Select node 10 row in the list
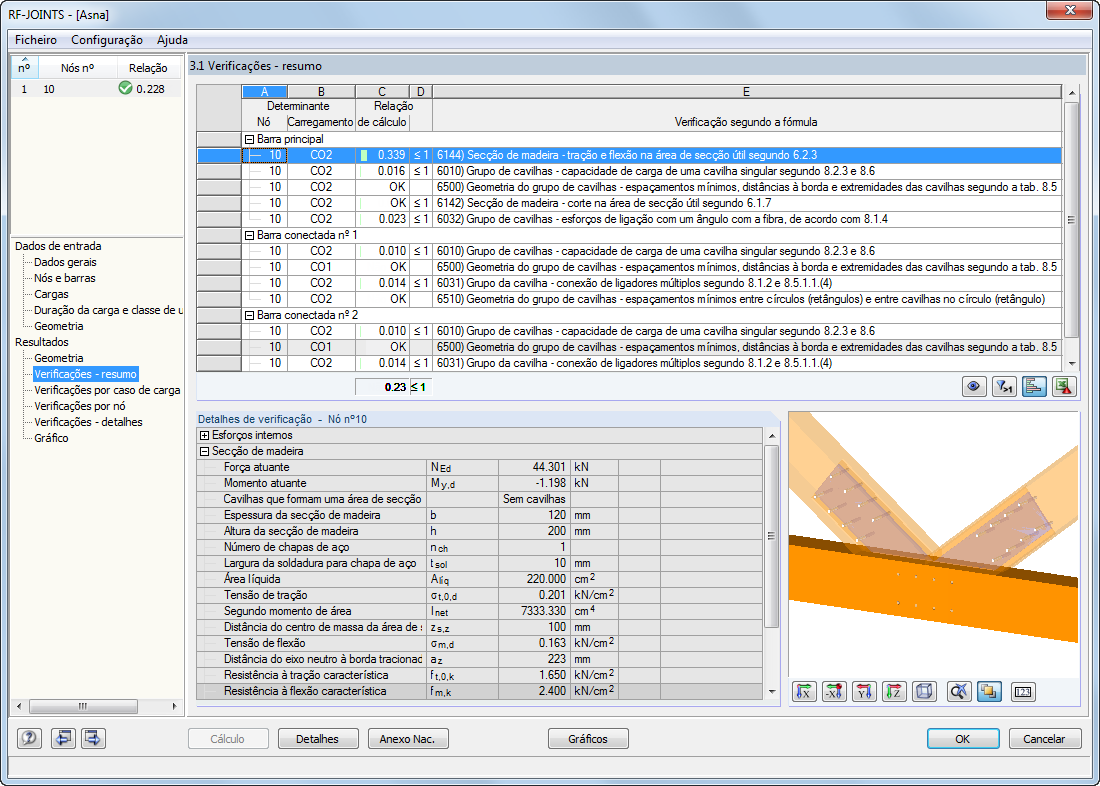The height and width of the screenshot is (786, 1100). point(97,89)
